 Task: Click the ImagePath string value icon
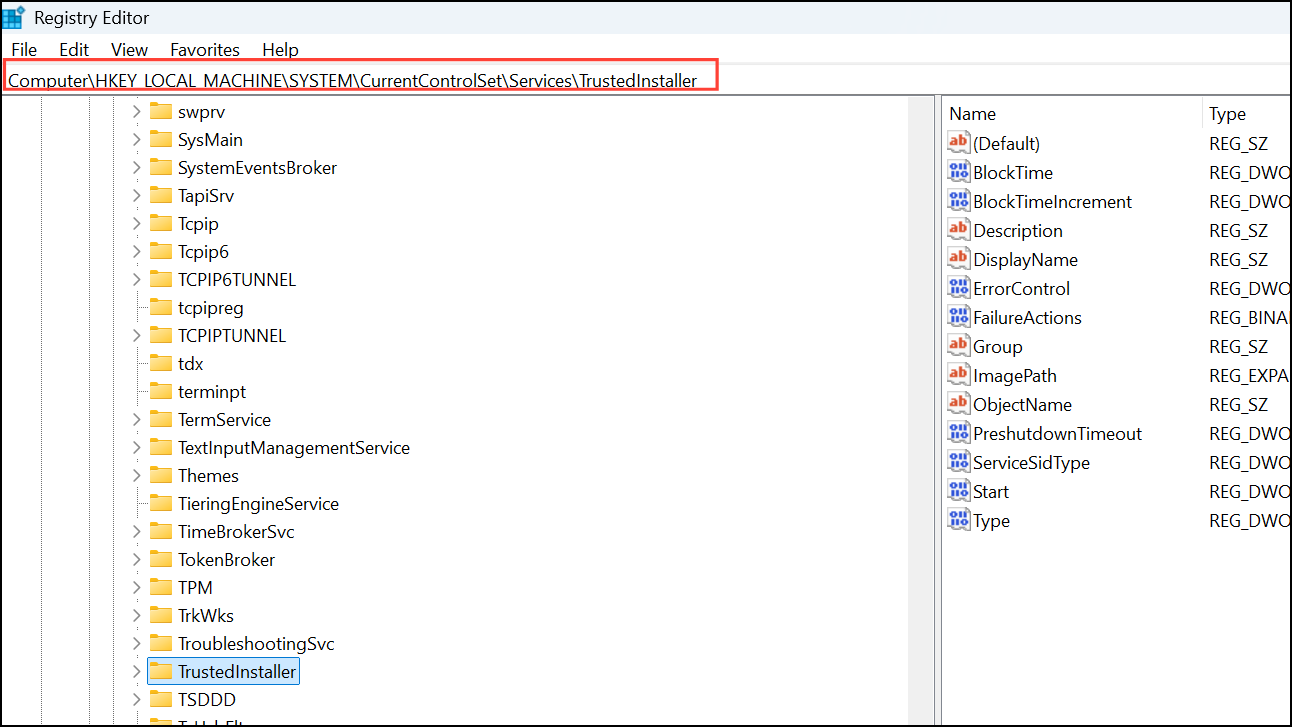[959, 375]
